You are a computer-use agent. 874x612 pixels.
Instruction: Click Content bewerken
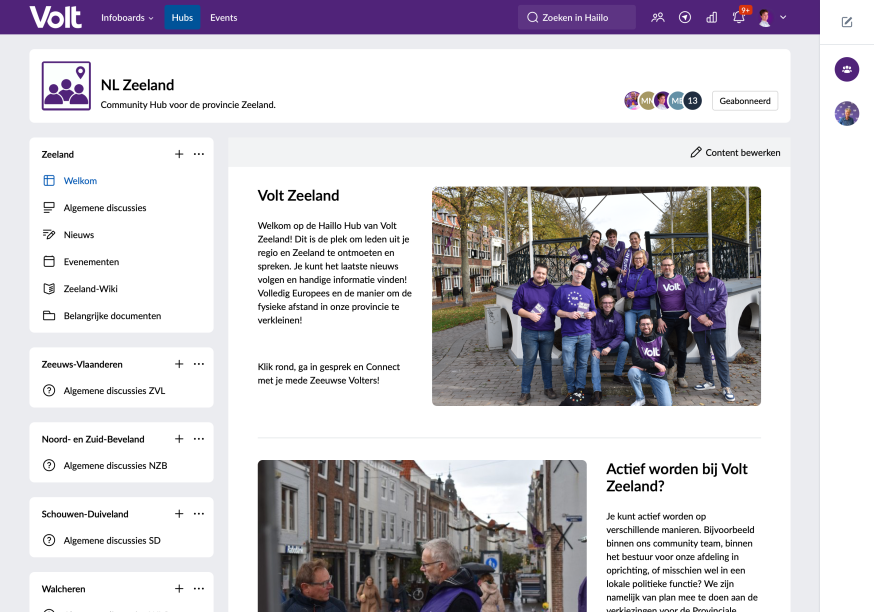point(735,152)
